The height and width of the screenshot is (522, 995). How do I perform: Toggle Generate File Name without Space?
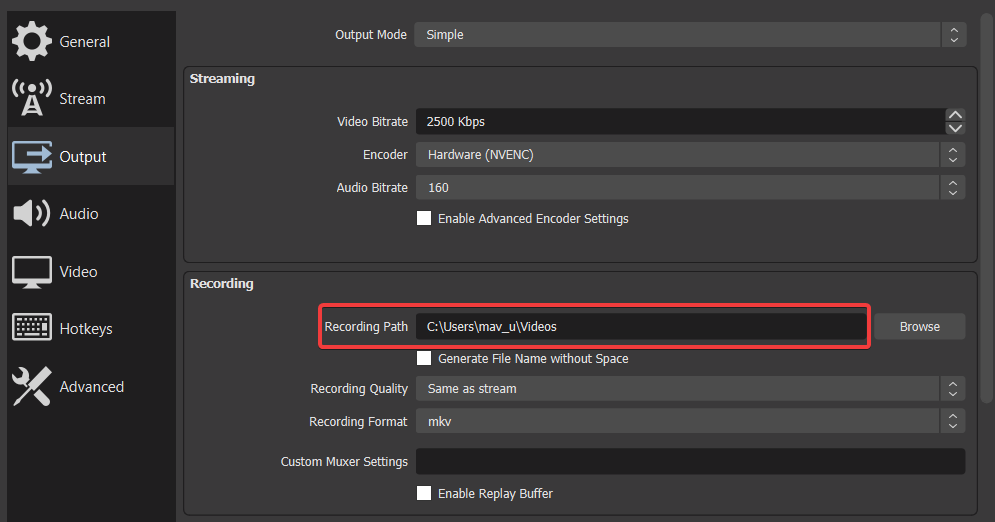(x=424, y=358)
